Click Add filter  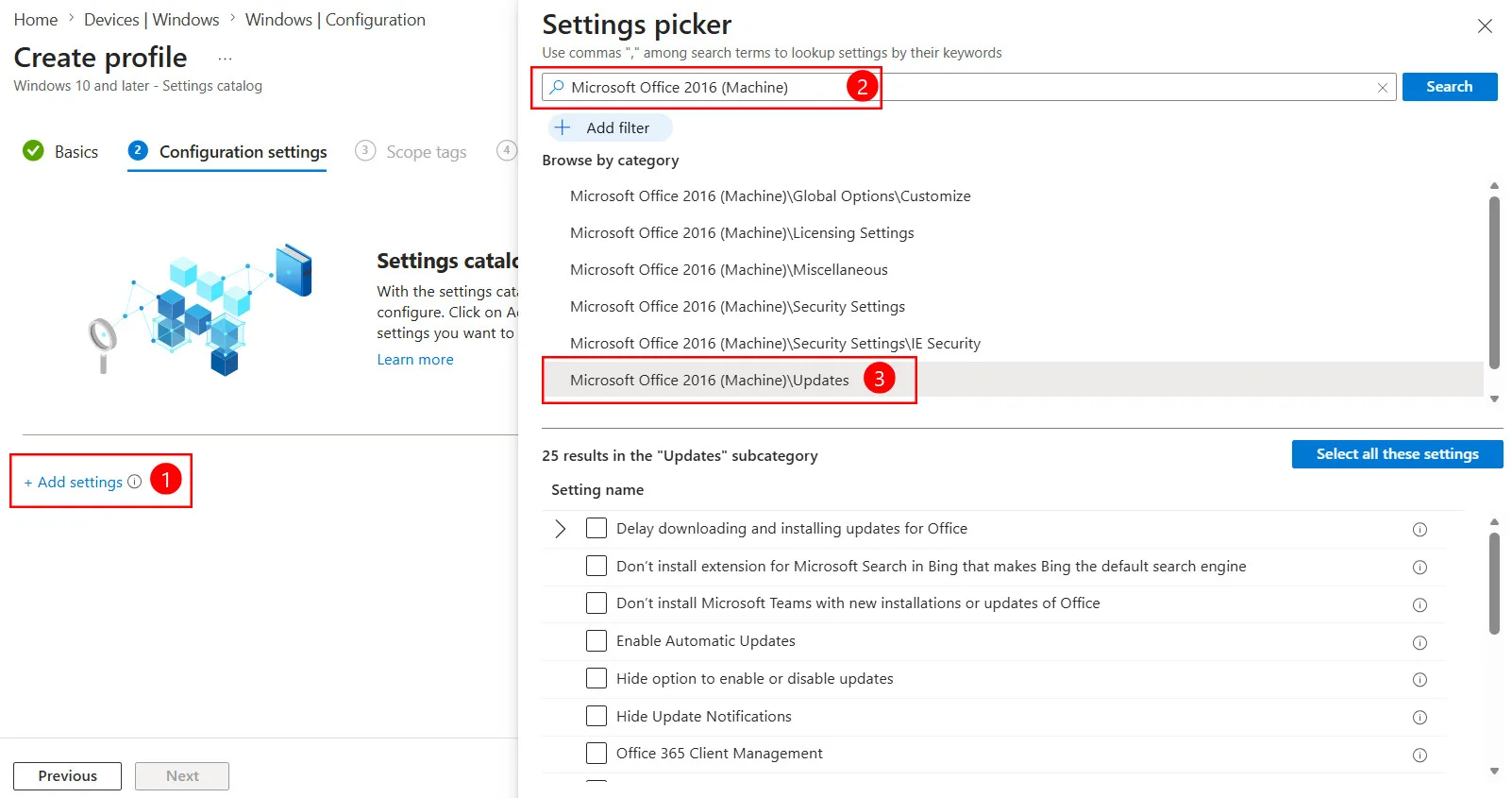(610, 127)
